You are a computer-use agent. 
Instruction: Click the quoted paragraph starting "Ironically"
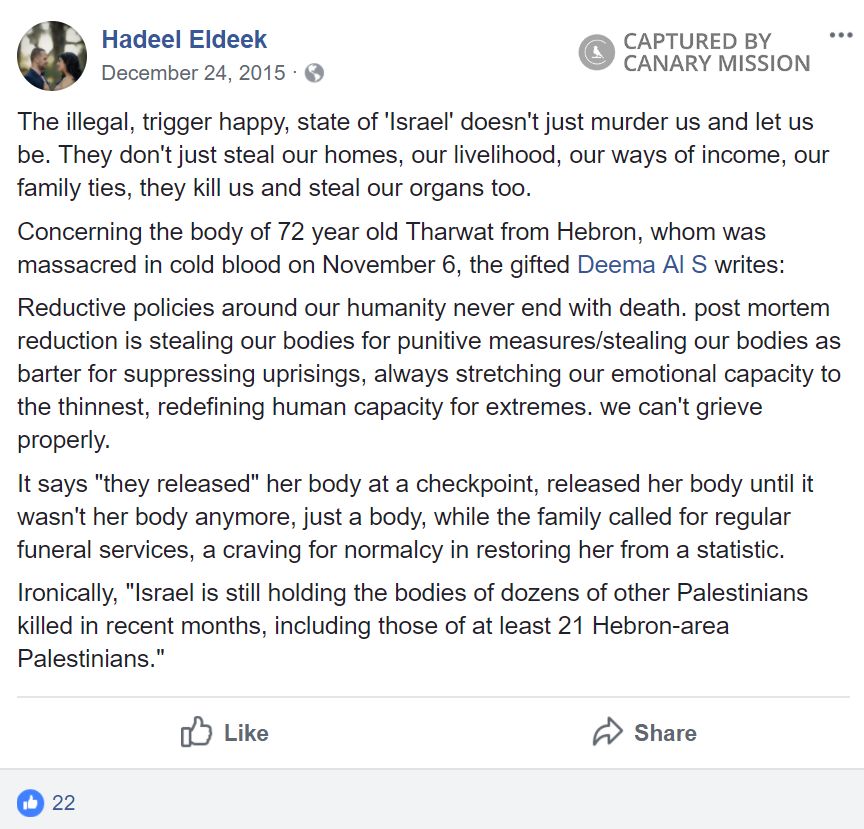412,626
